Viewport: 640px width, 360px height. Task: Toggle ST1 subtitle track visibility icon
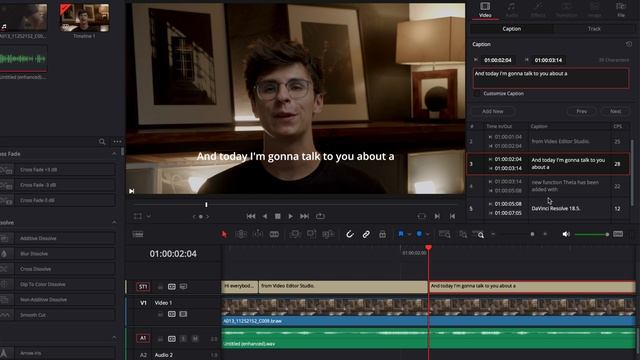click(183, 287)
